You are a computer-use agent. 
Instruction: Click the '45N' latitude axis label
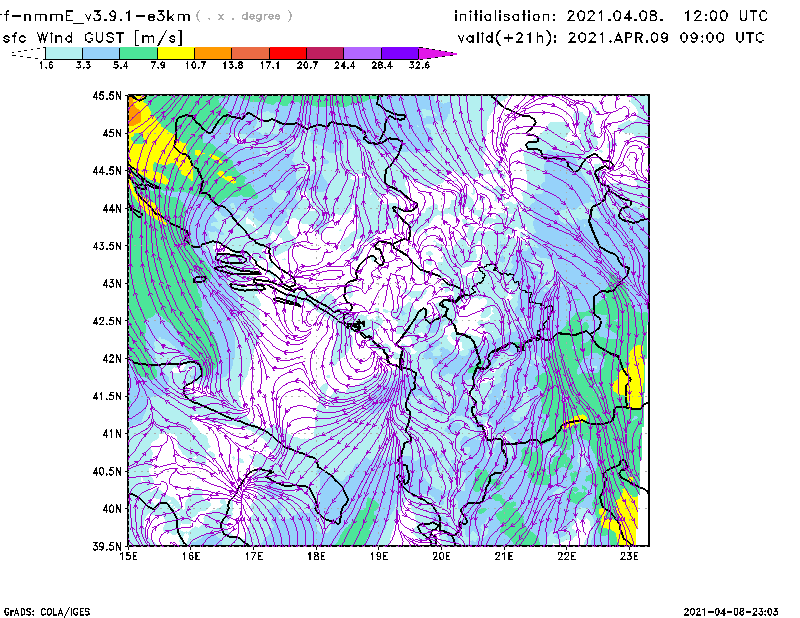tap(112, 133)
